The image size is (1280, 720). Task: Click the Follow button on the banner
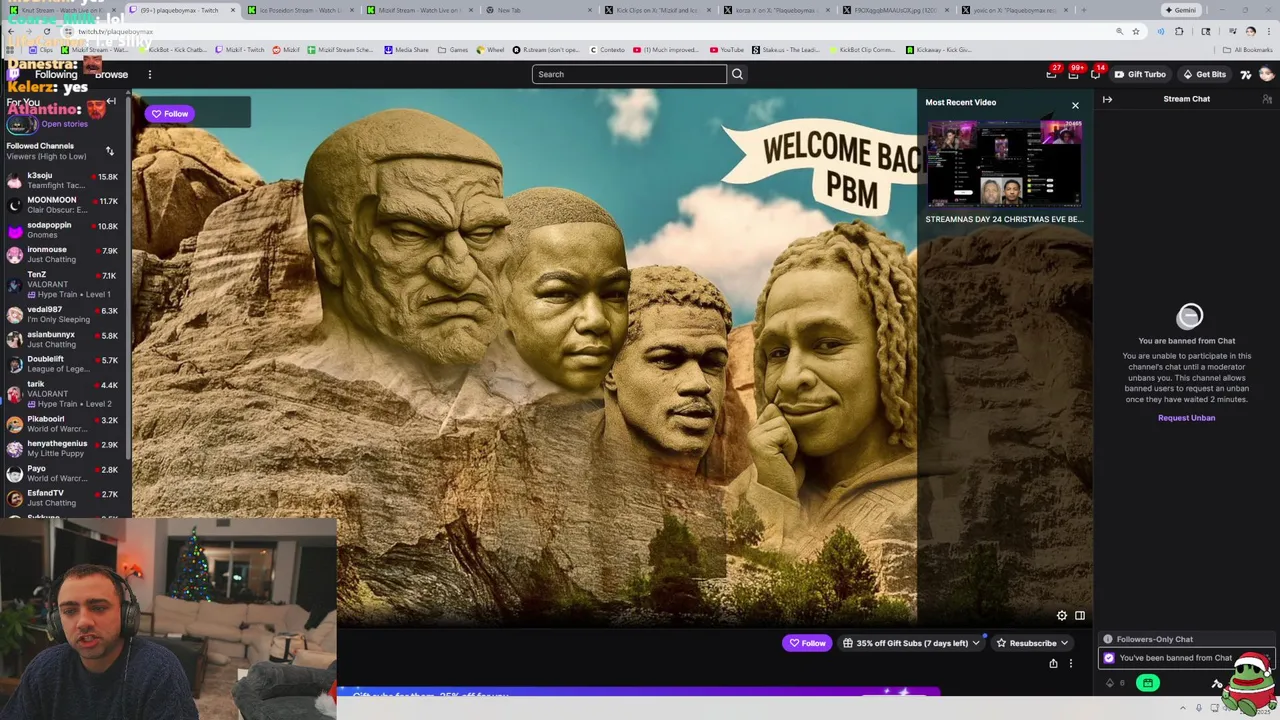click(x=170, y=114)
